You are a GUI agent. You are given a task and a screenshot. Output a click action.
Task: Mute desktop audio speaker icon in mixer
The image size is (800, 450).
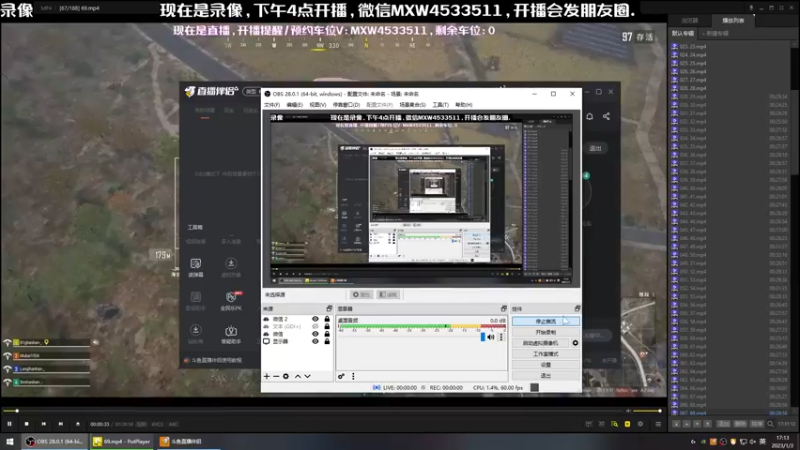click(491, 337)
